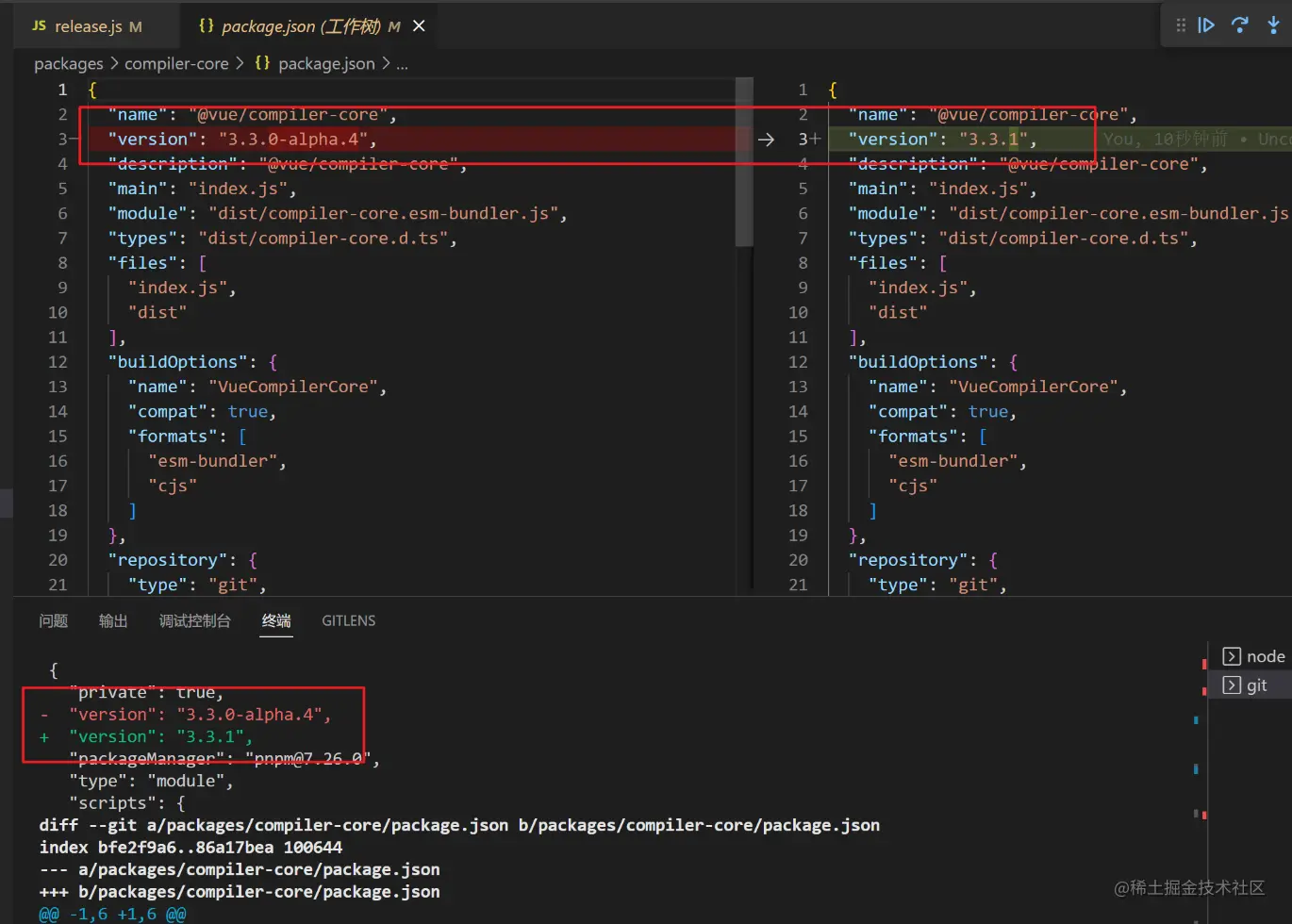Grab the debug toolbar drag handle
Screen dimensions: 1292x924
(x=1181, y=25)
